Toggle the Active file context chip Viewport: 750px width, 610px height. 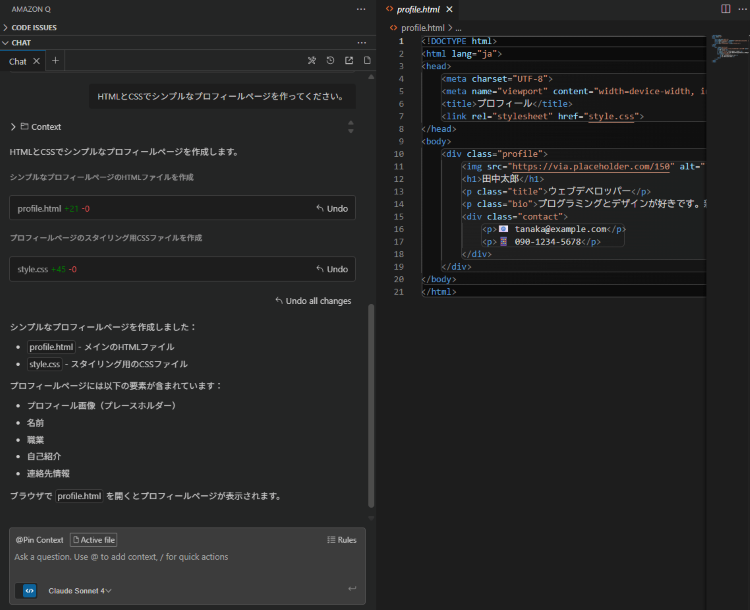93,540
